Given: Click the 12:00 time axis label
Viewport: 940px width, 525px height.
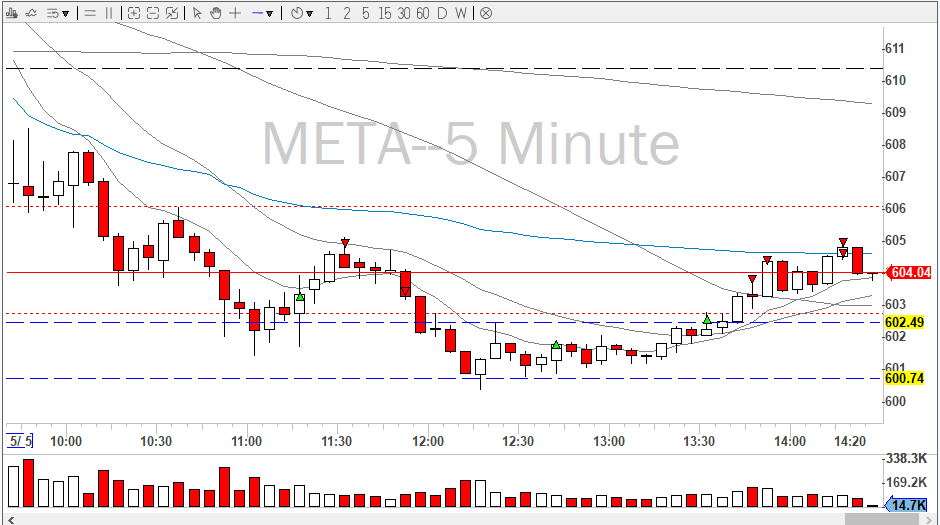Looking at the screenshot, I should click(427, 441).
